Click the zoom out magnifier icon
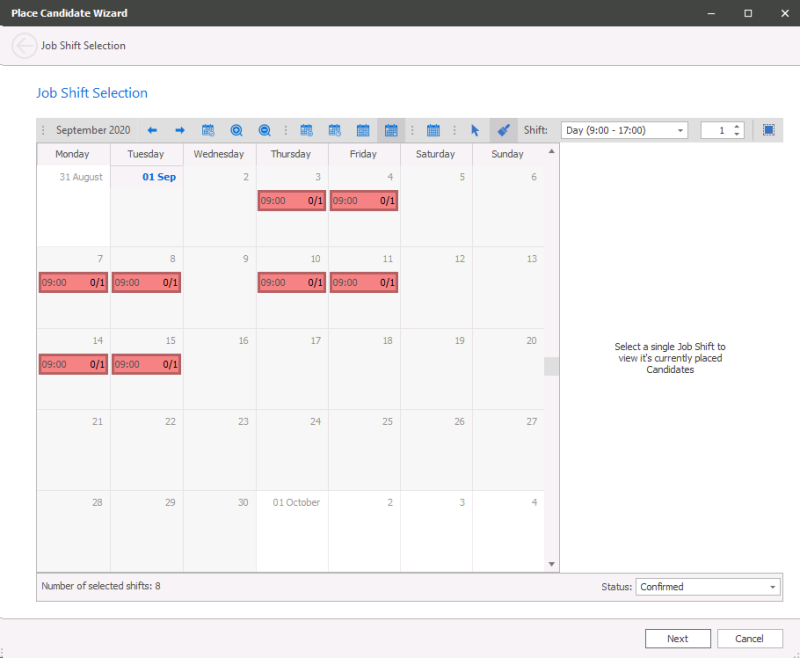800x658 pixels. pos(264,130)
